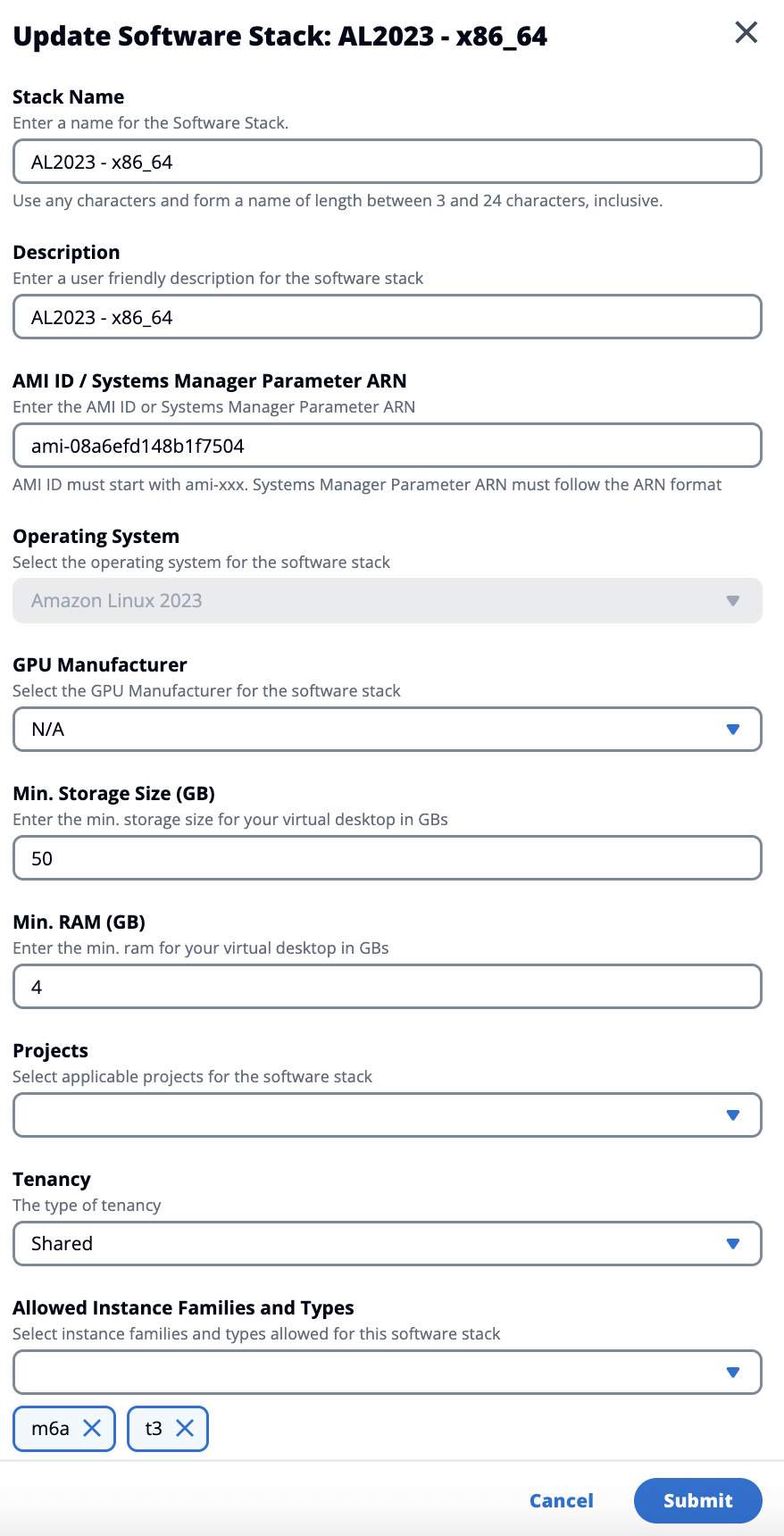The image size is (784, 1536).
Task: Select the AMI ID input field
Action: (387, 446)
